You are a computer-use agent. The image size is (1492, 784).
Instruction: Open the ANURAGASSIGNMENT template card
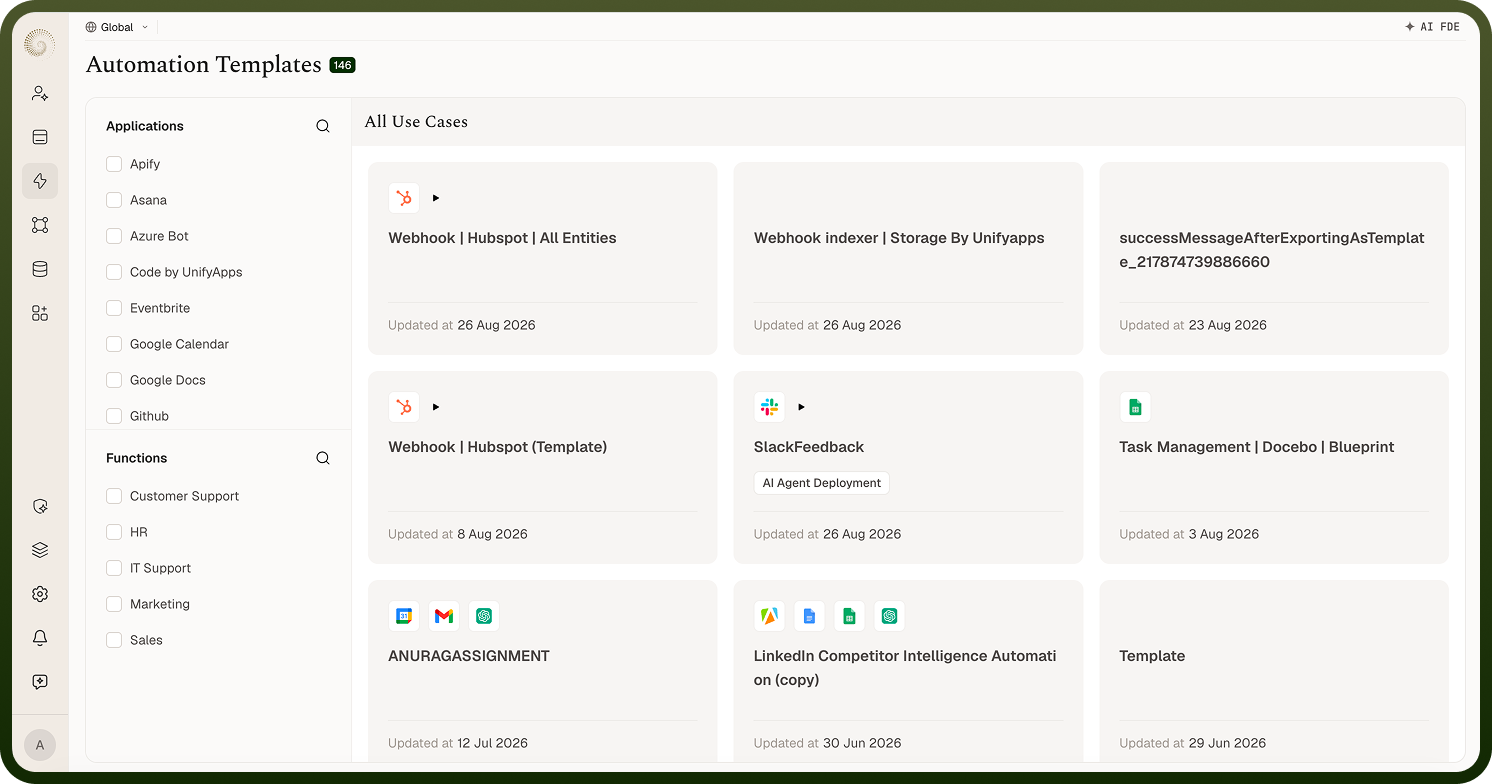543,671
